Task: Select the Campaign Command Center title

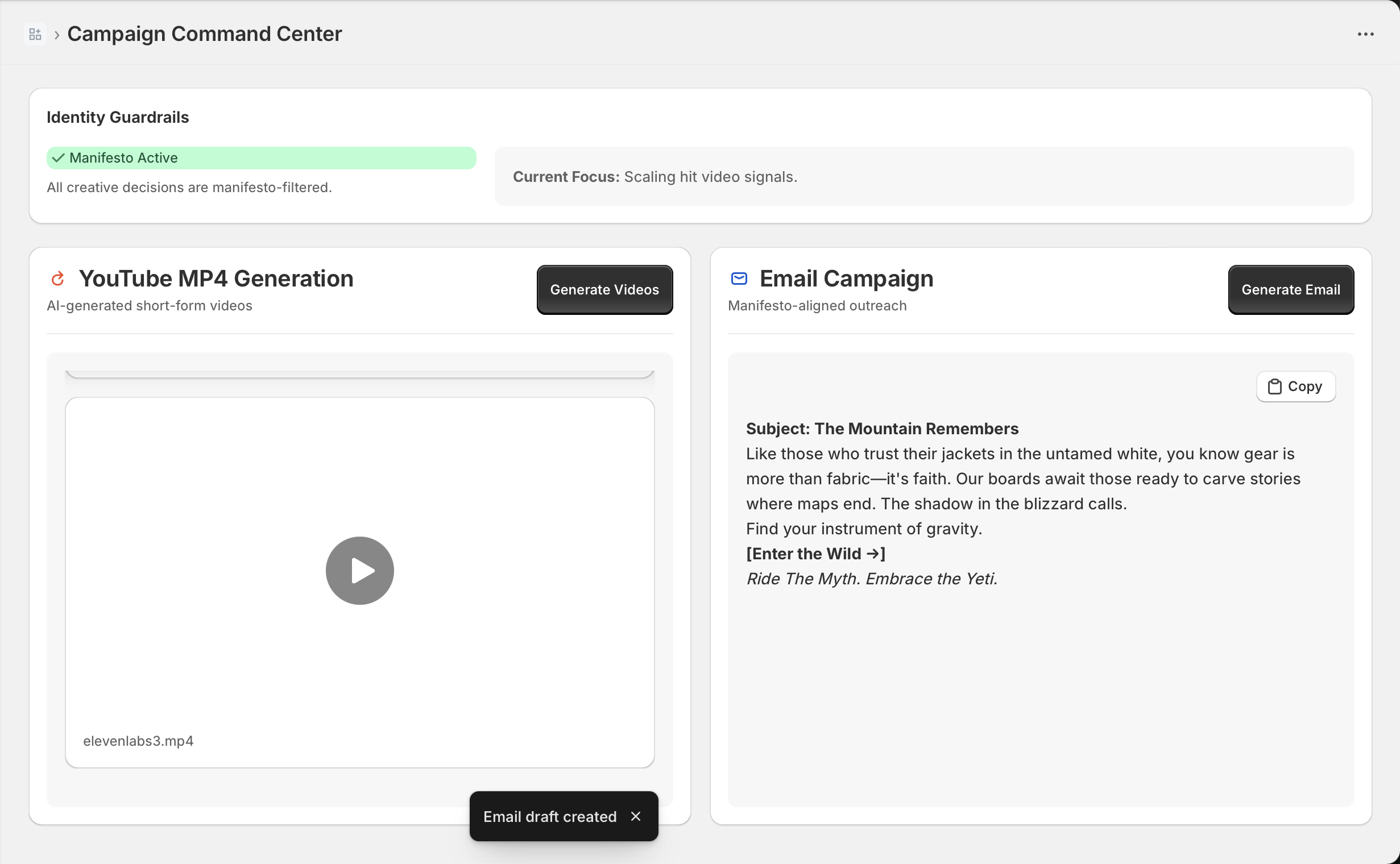Action: click(x=205, y=34)
